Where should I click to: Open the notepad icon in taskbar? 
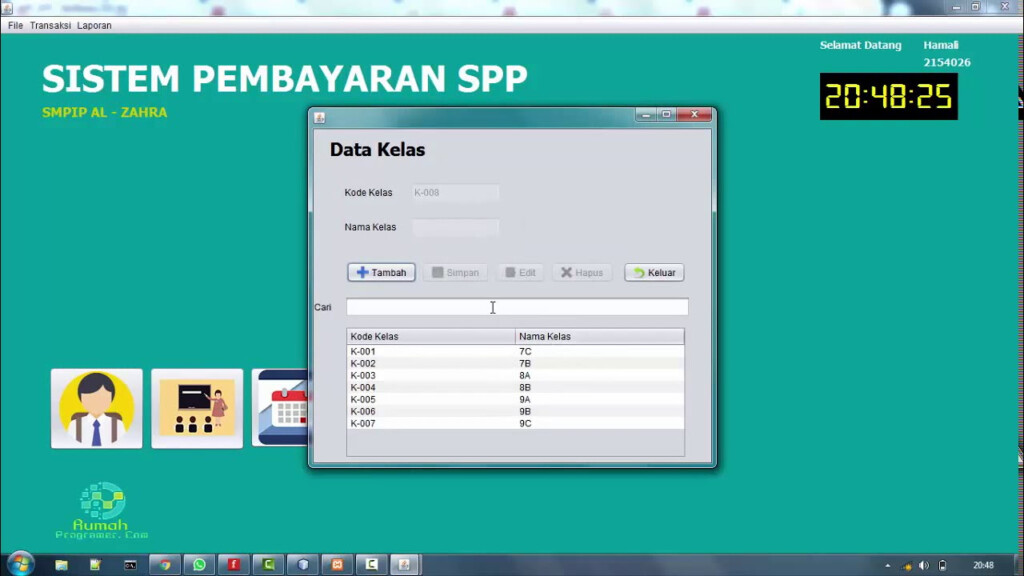click(x=95, y=565)
